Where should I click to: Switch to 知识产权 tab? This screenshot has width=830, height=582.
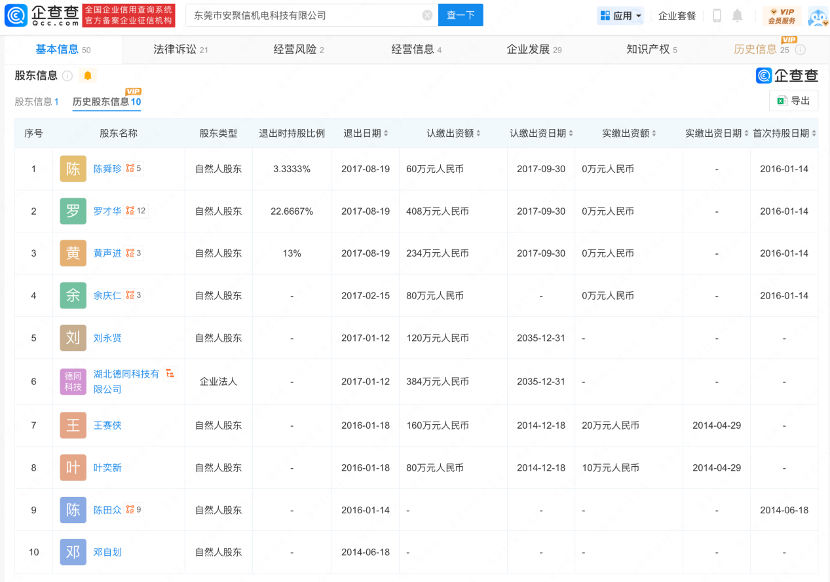[x=652, y=49]
